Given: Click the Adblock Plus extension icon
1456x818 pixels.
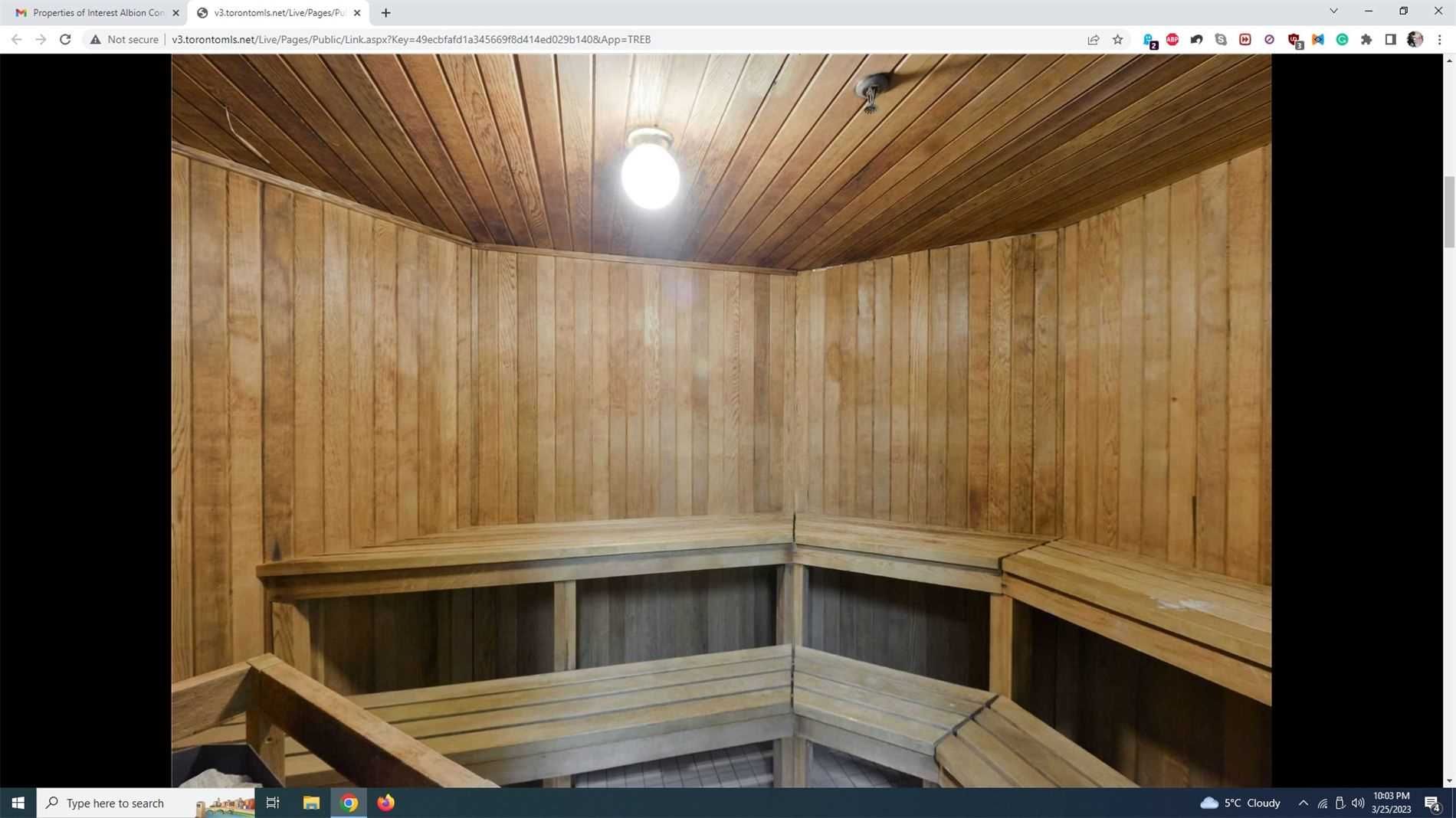Looking at the screenshot, I should (x=1172, y=39).
